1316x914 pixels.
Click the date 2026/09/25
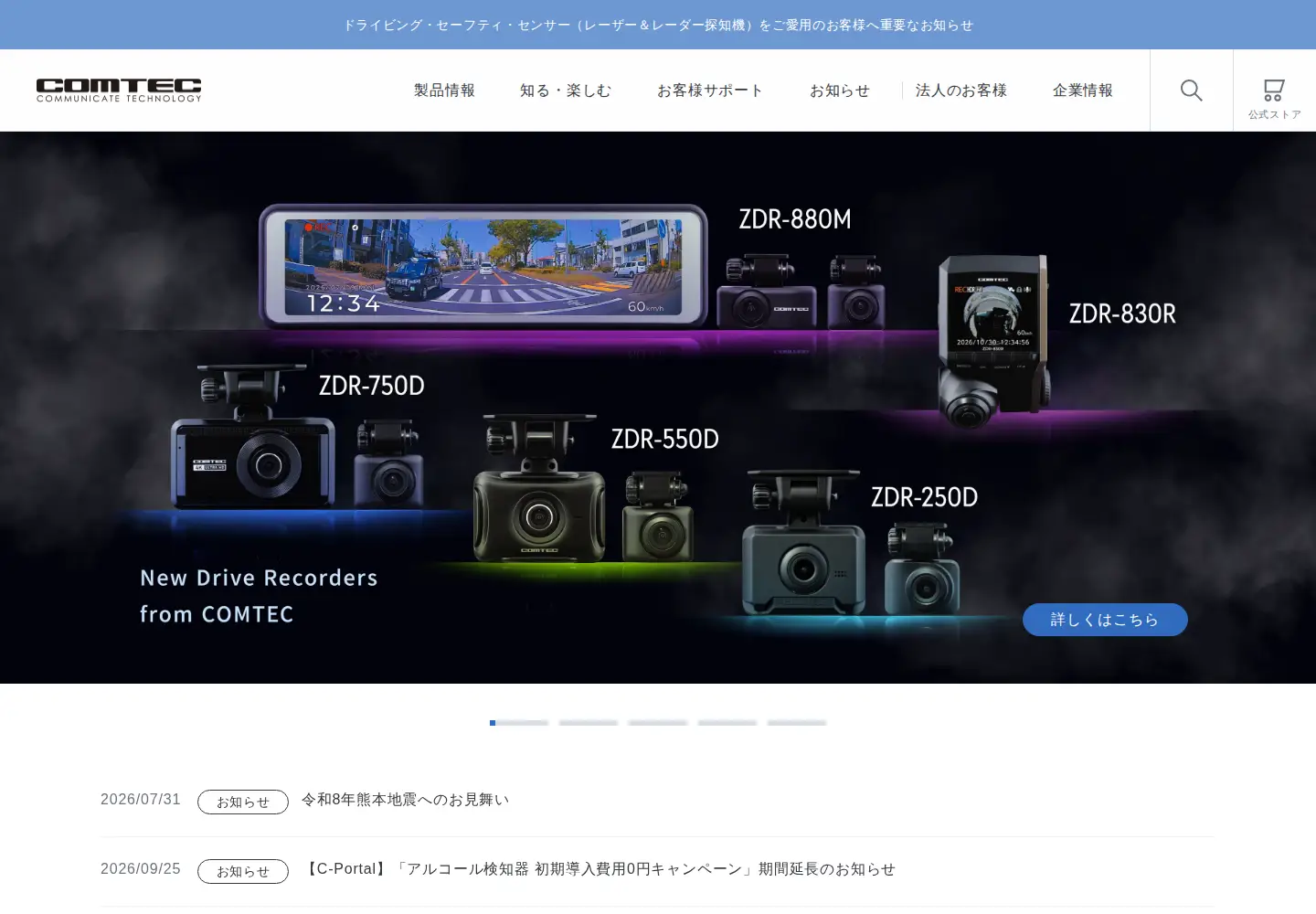141,869
